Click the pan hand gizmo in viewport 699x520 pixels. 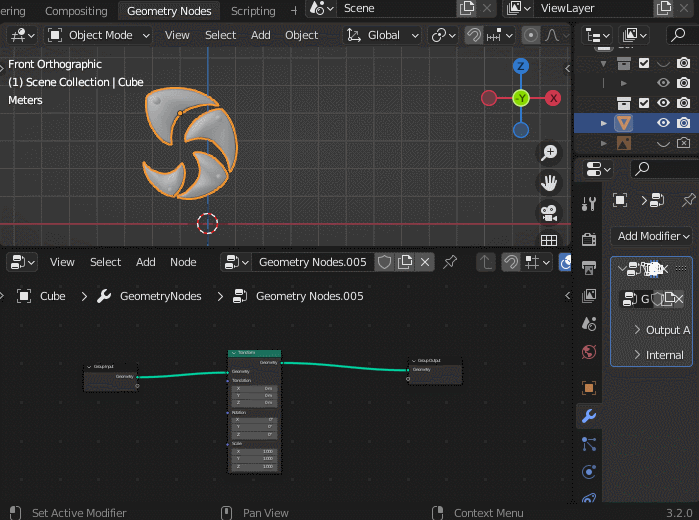(x=549, y=182)
